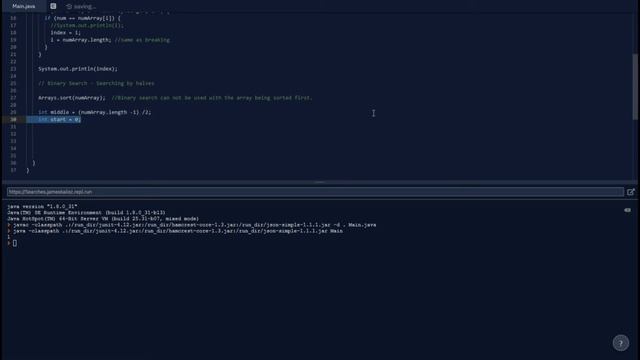Viewport: 640px width, 360px height.
Task: Click the 'java version' console output line
Action: 42,207
